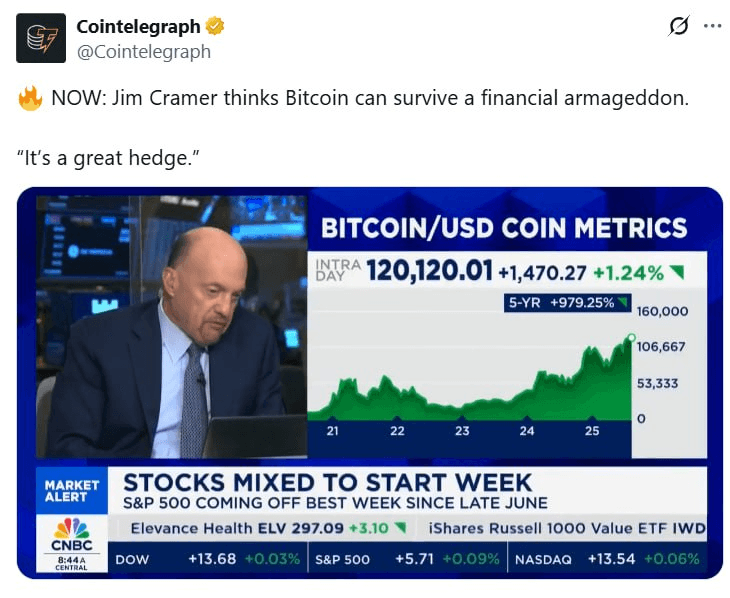
Task: Open the @Cointelegraph handle link
Action: [x=144, y=51]
